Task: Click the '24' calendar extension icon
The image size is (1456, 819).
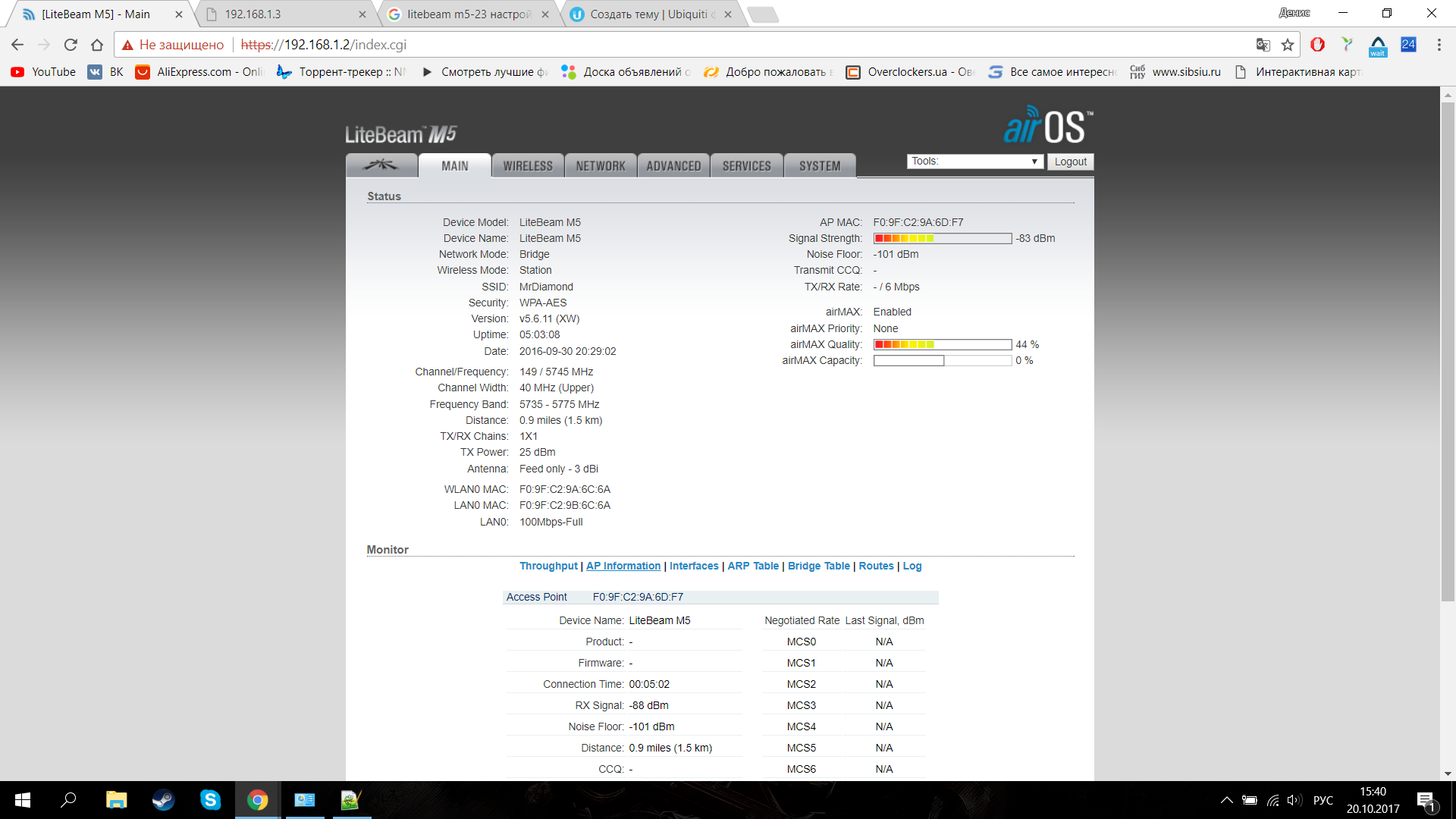Action: (1408, 45)
